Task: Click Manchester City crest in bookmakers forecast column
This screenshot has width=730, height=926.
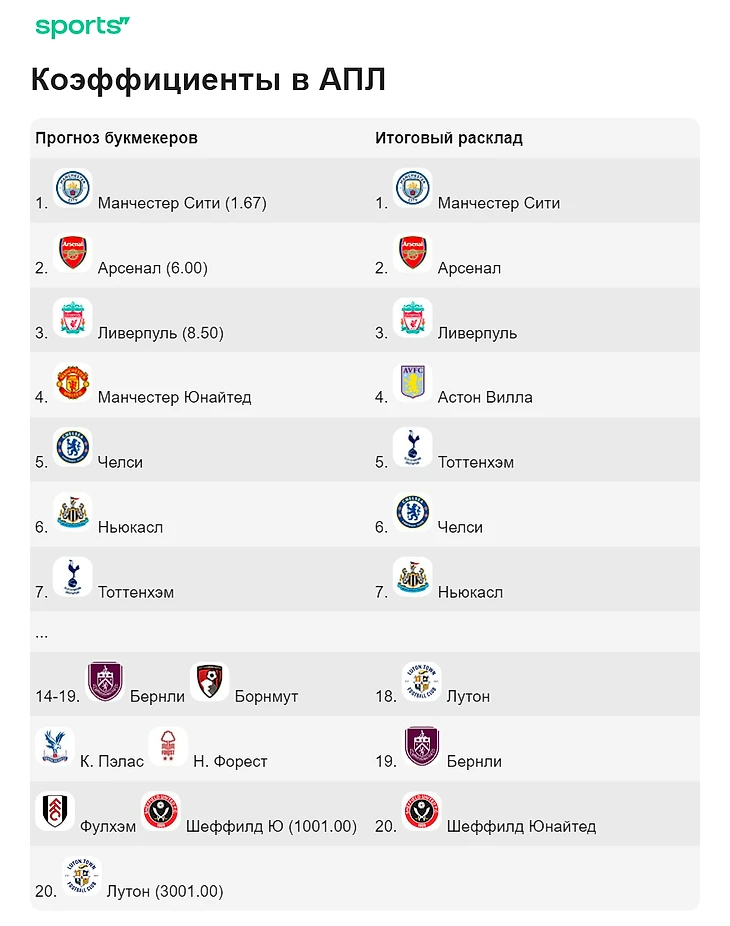Action: click(72, 188)
